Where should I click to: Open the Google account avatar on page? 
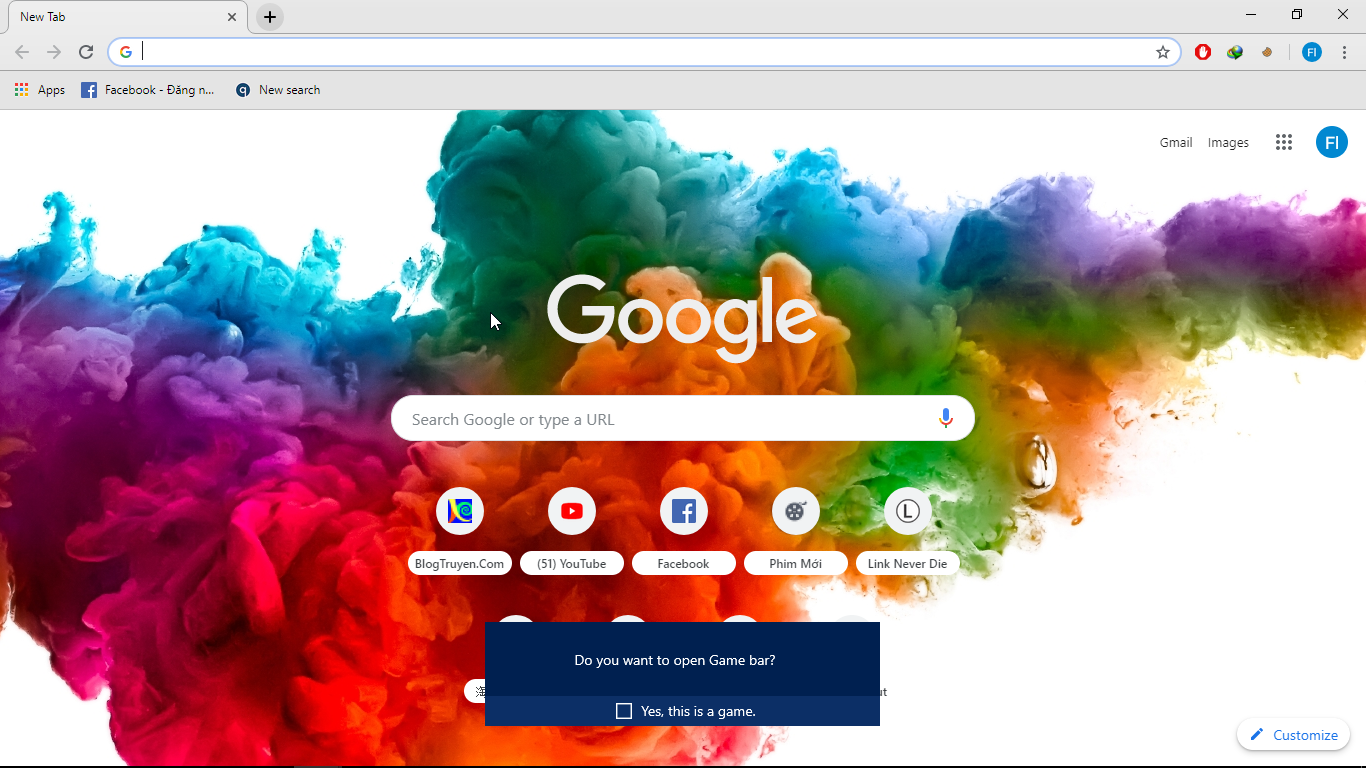1331,142
